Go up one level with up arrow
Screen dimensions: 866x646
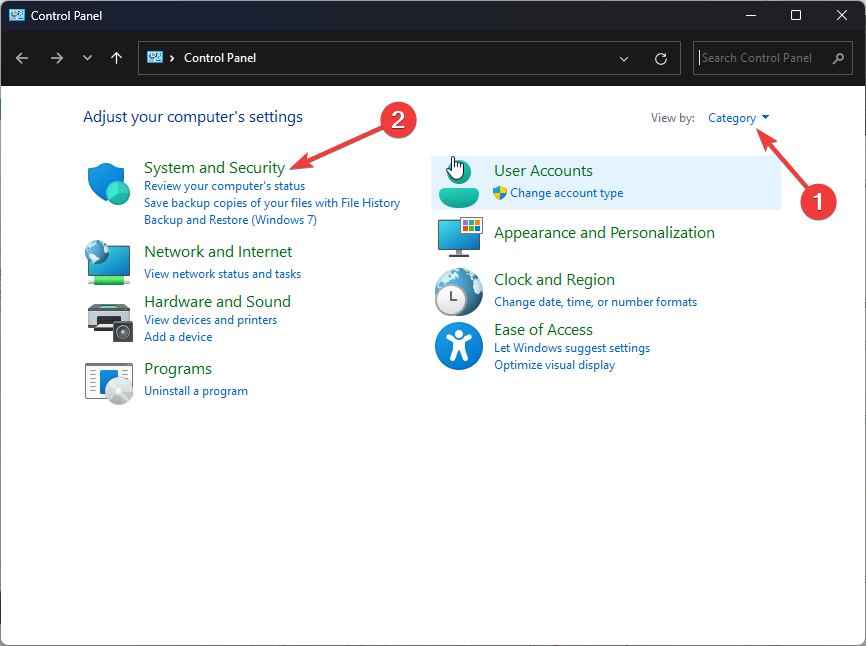[x=116, y=58]
